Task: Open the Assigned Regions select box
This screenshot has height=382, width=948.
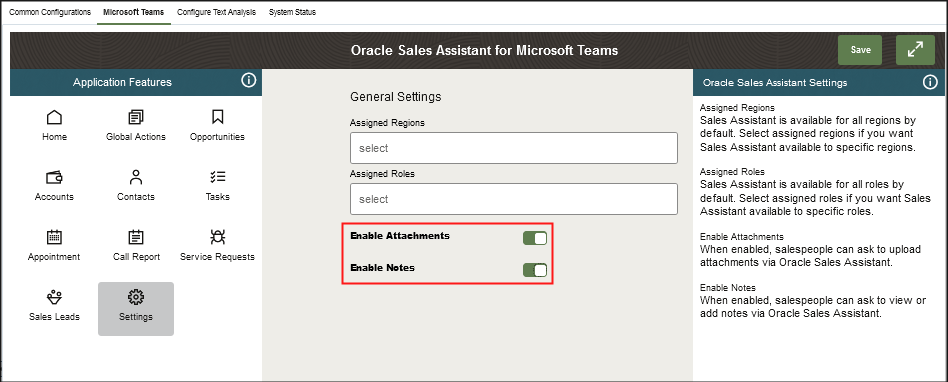Action: tap(514, 148)
